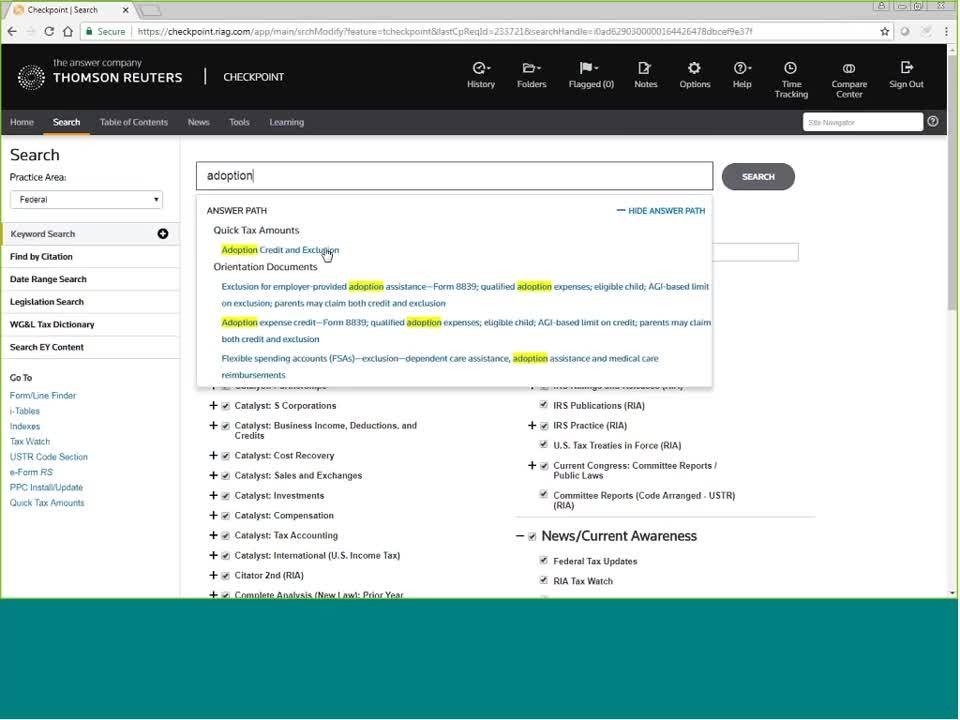Open the Tools menu tab

click(x=239, y=122)
